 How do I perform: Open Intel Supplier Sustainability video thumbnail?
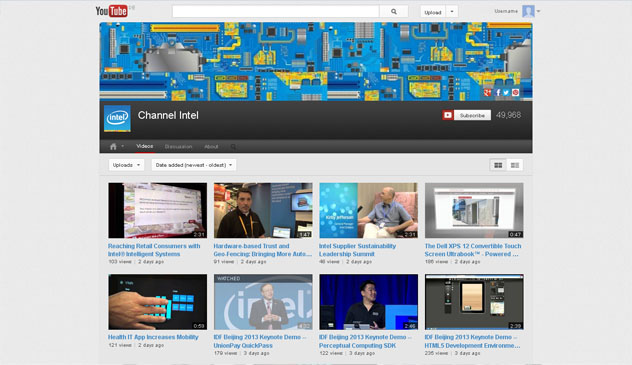368,210
